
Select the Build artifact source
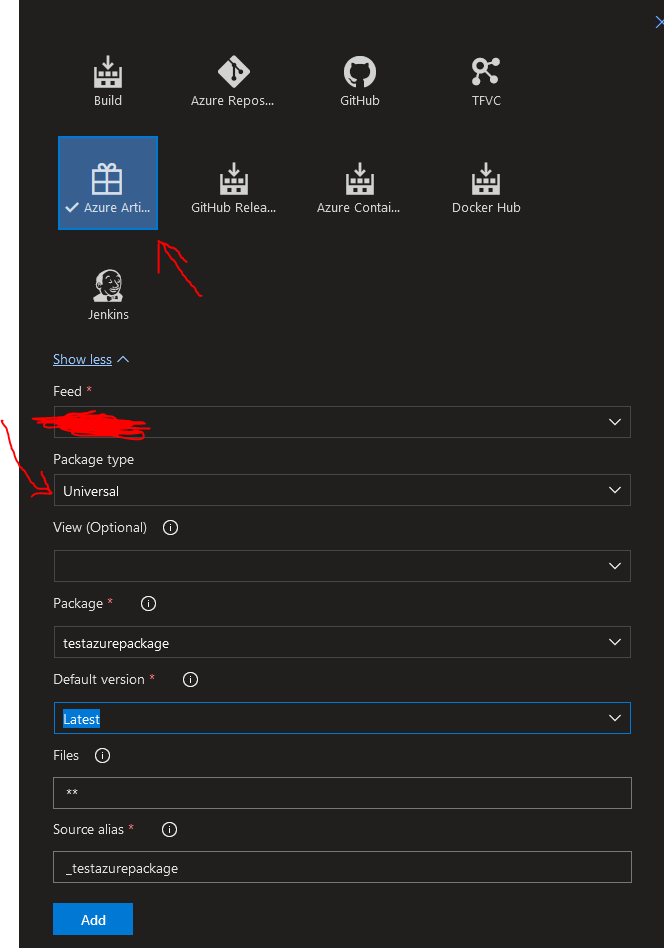tap(107, 80)
